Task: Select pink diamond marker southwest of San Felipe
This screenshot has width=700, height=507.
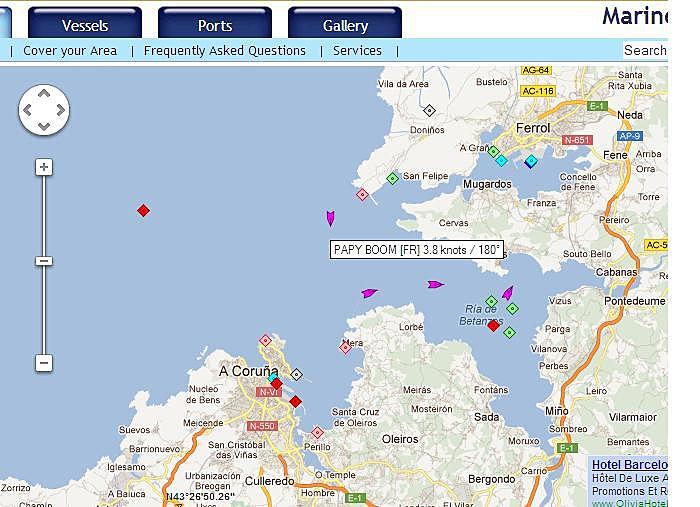Action: tap(362, 195)
